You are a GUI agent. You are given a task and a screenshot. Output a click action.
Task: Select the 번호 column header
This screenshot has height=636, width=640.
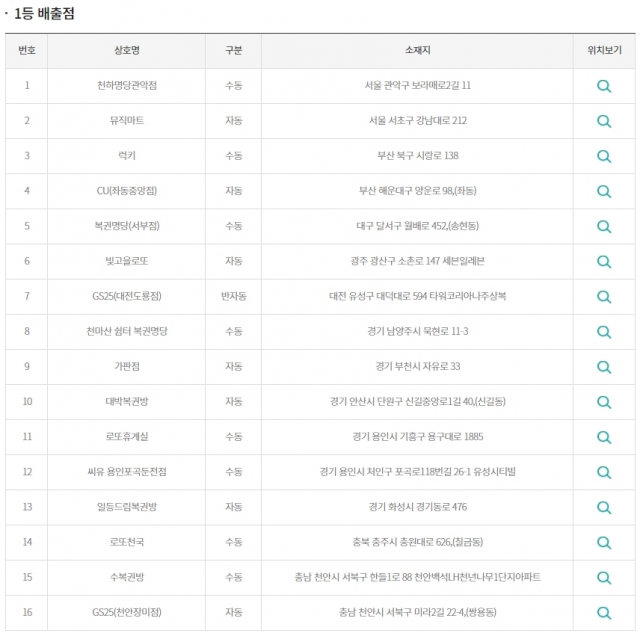(27, 50)
